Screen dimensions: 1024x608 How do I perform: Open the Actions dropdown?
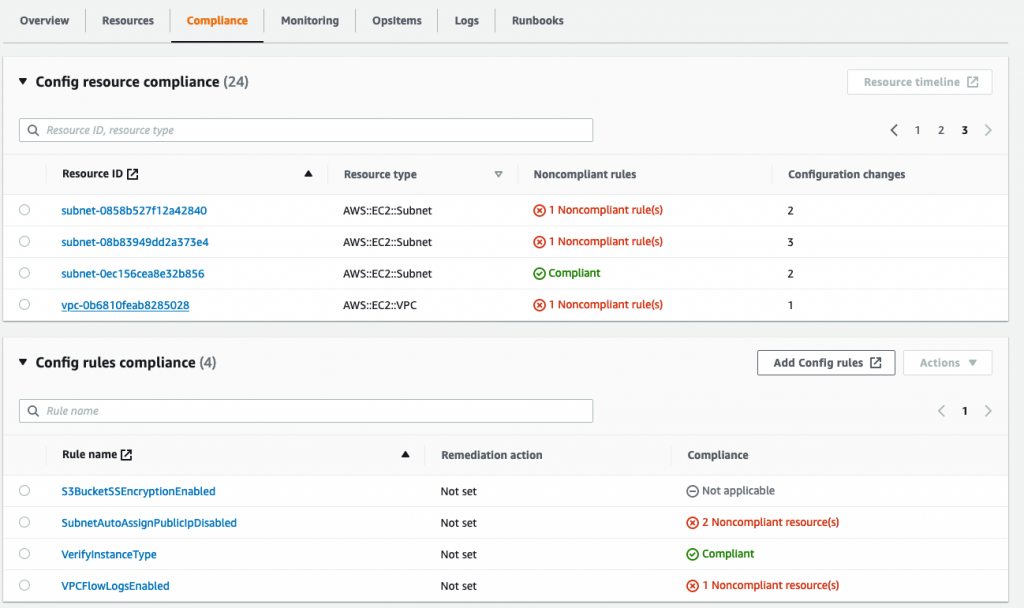[x=947, y=362]
